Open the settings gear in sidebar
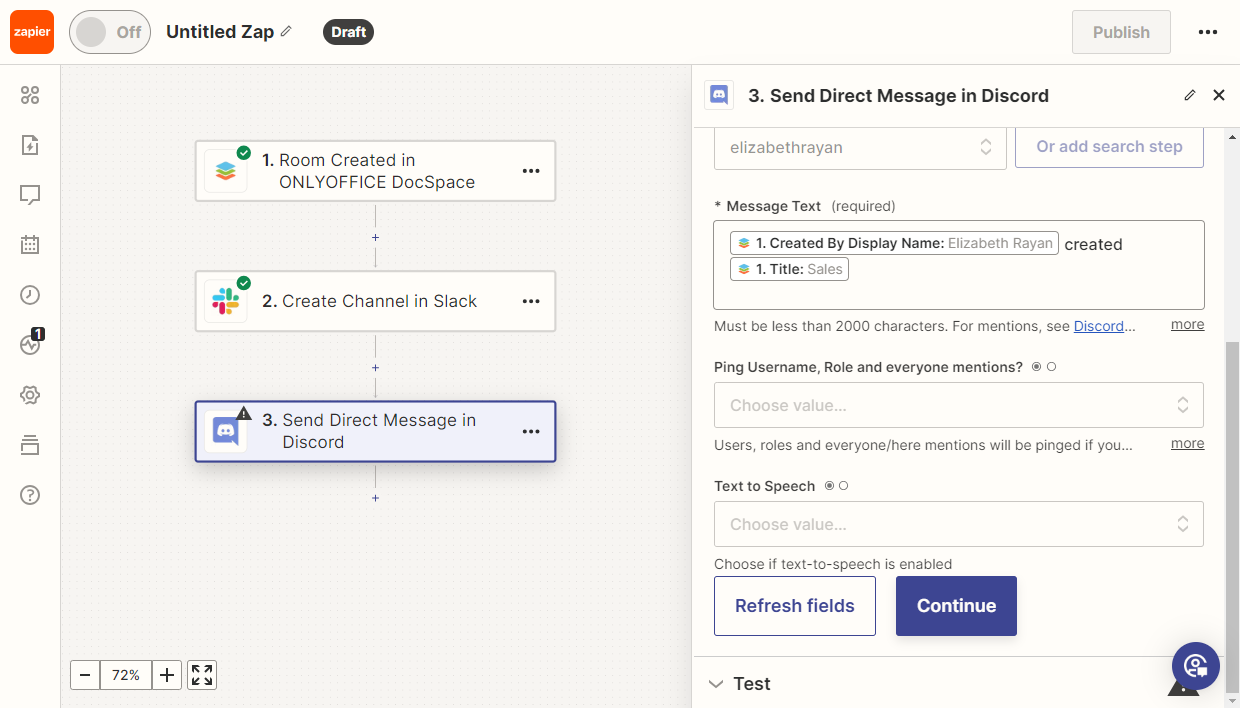 pyautogui.click(x=30, y=395)
